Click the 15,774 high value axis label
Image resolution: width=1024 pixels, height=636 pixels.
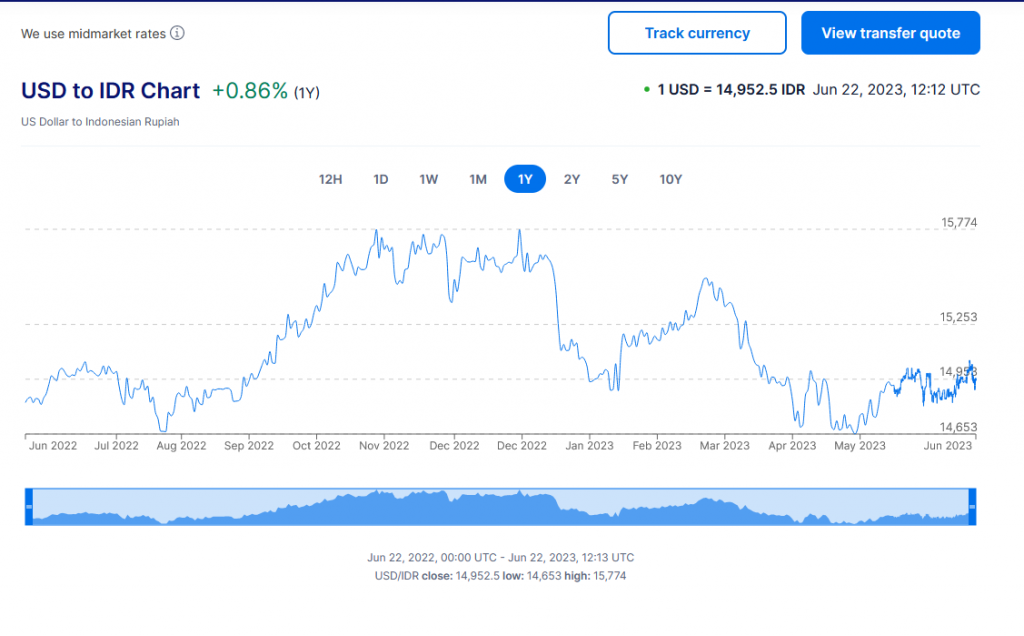958,223
